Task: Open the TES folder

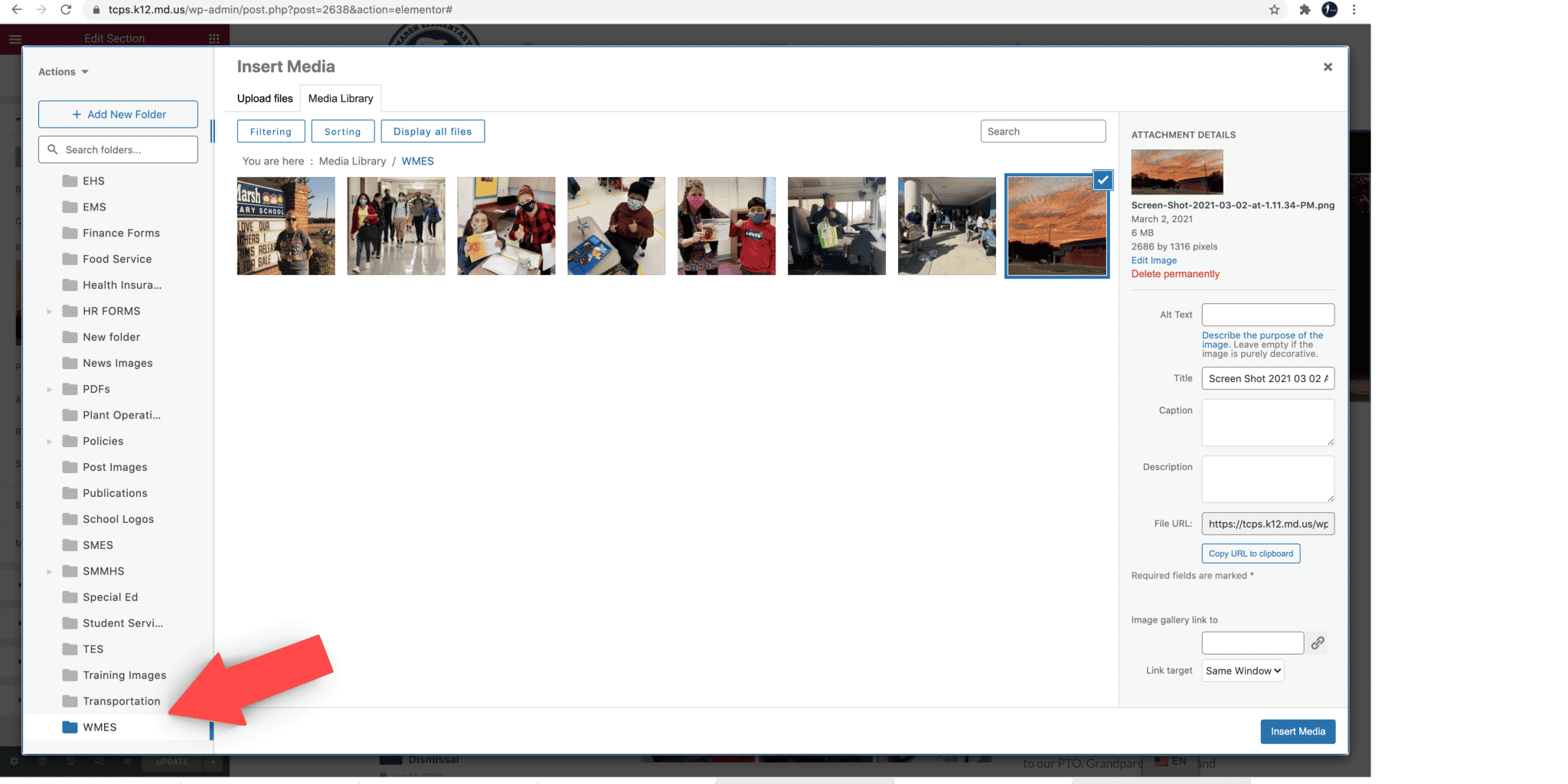Action: (93, 649)
